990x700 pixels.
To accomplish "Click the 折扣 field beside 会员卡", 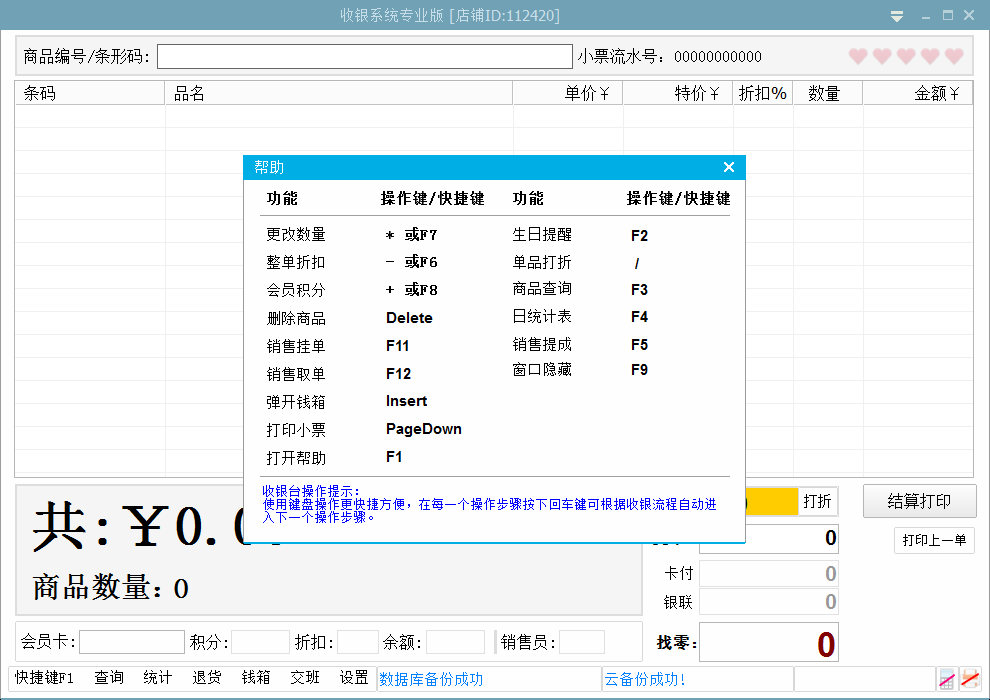I will [x=357, y=642].
